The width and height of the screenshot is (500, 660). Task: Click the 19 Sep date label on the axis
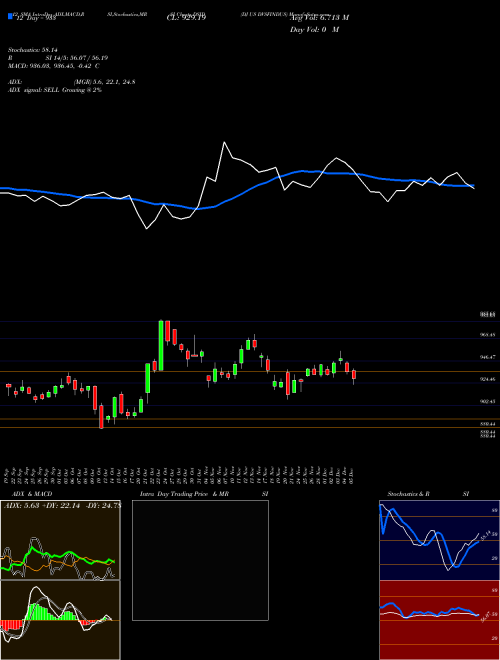8,476
